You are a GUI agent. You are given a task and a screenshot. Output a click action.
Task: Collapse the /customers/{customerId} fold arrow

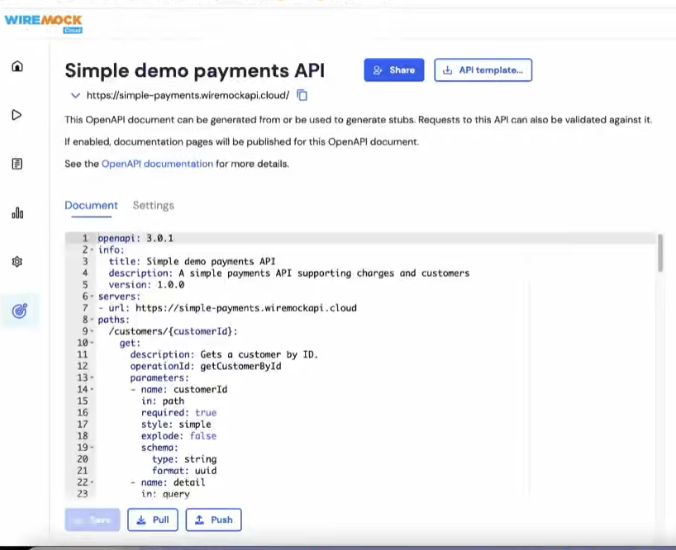[x=92, y=331]
